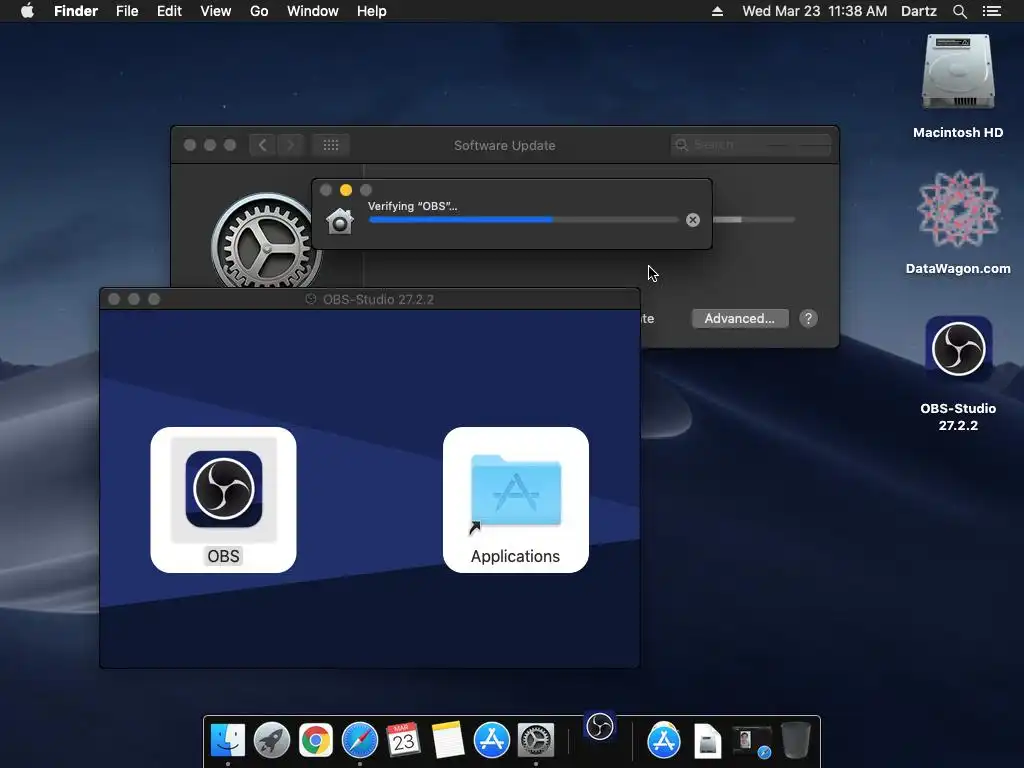Click the Dartz user name in menu bar
The width and height of the screenshot is (1024, 768).
tap(919, 11)
